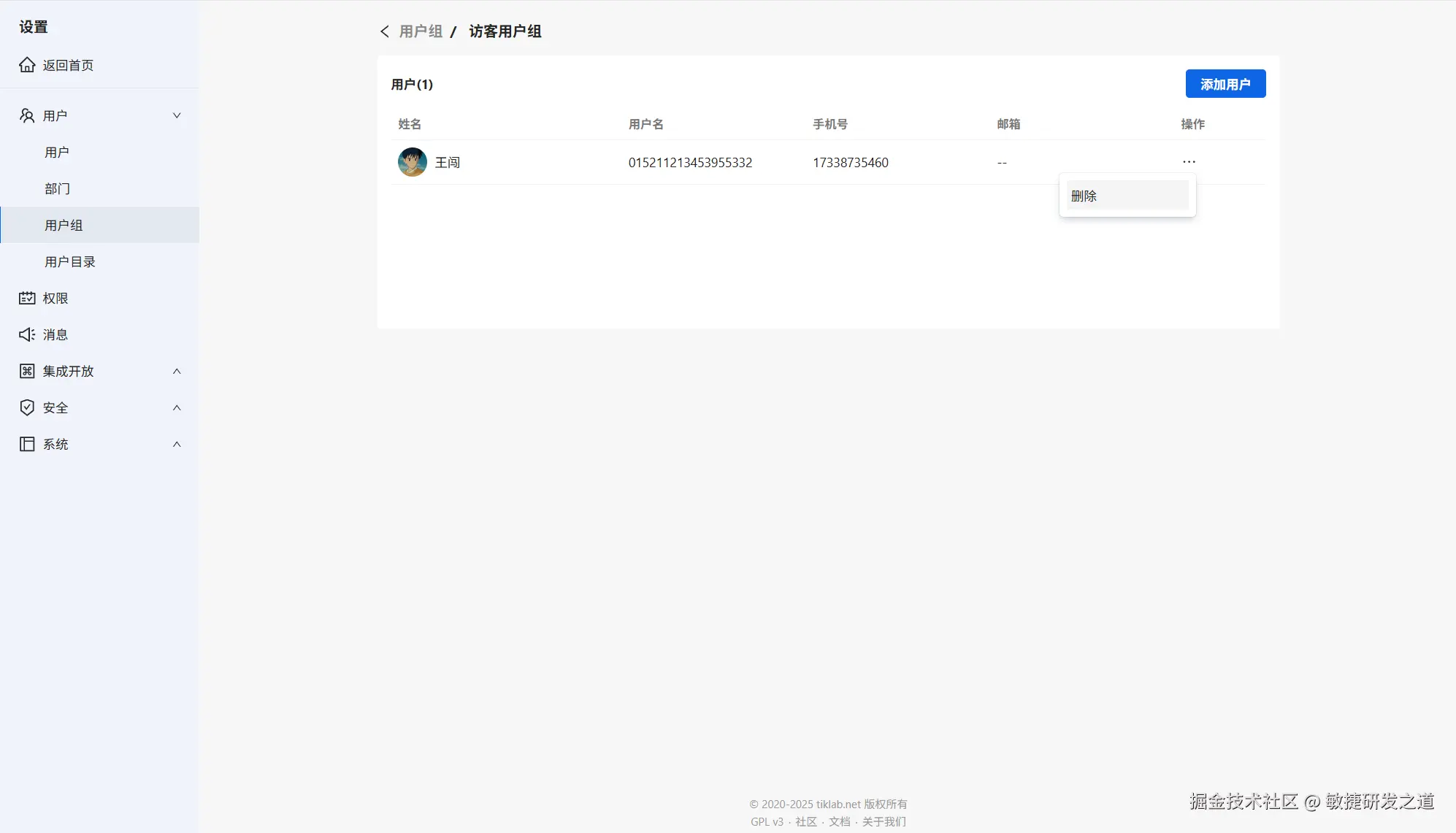Follow the 用户组 breadcrumb link

point(421,31)
